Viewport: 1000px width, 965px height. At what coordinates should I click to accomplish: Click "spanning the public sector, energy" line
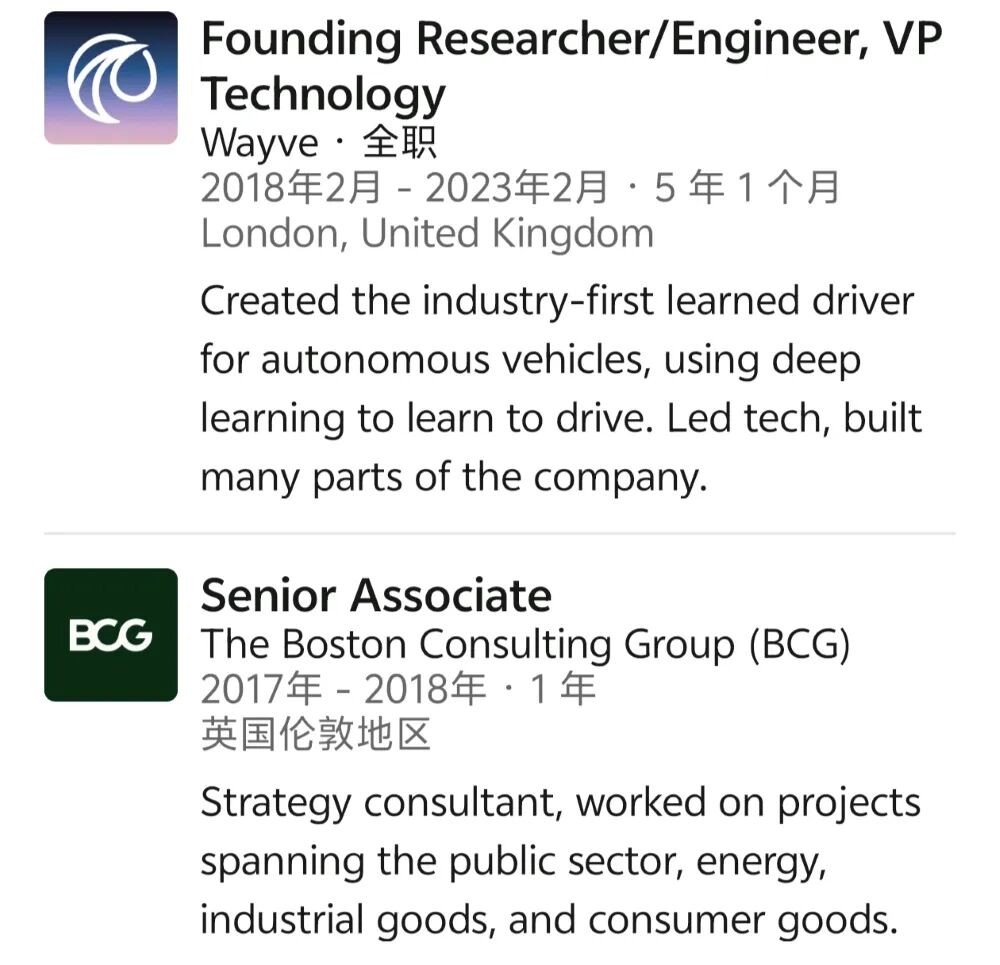click(513, 862)
